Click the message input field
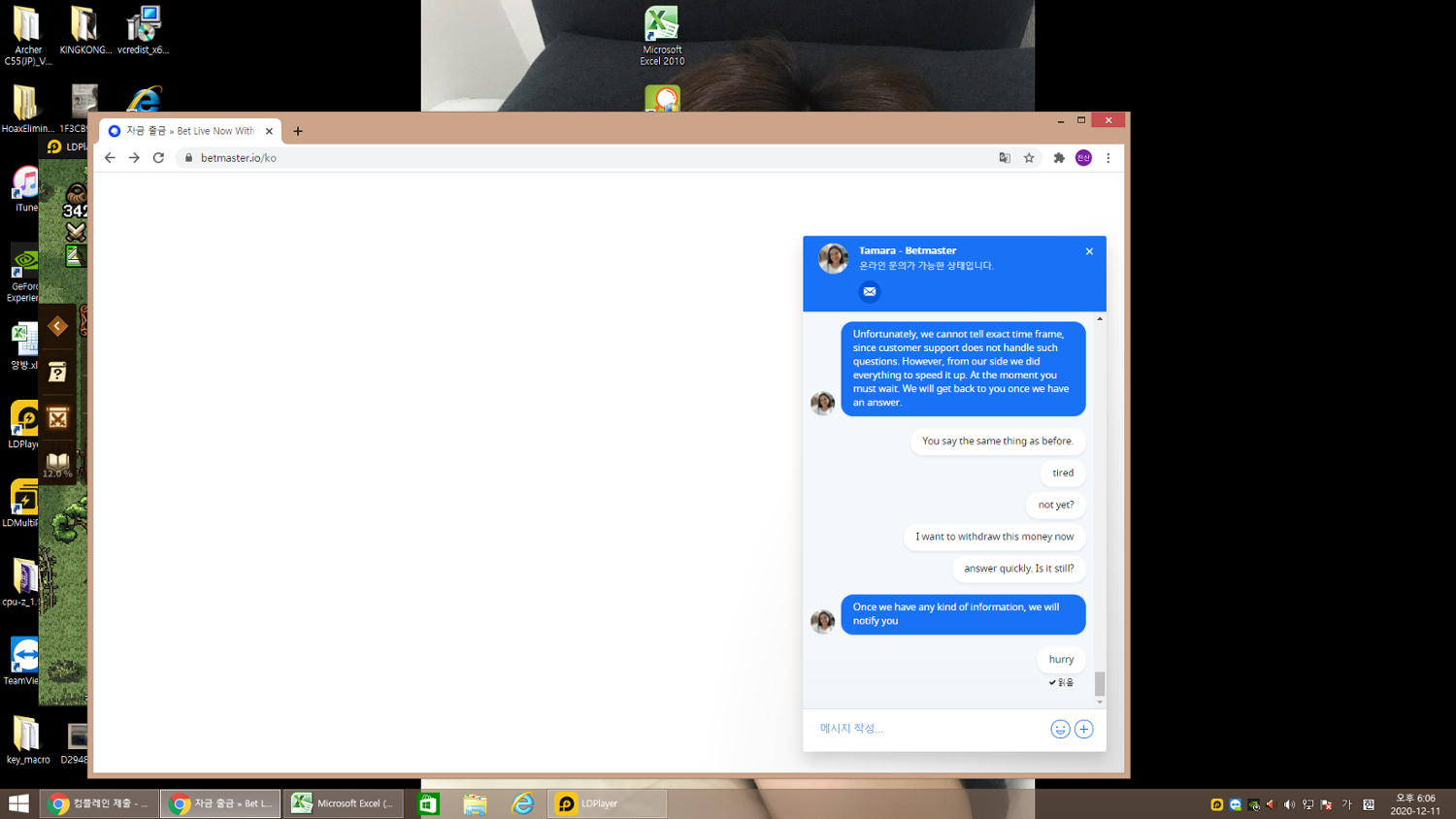This screenshot has height=819, width=1456. (x=927, y=729)
